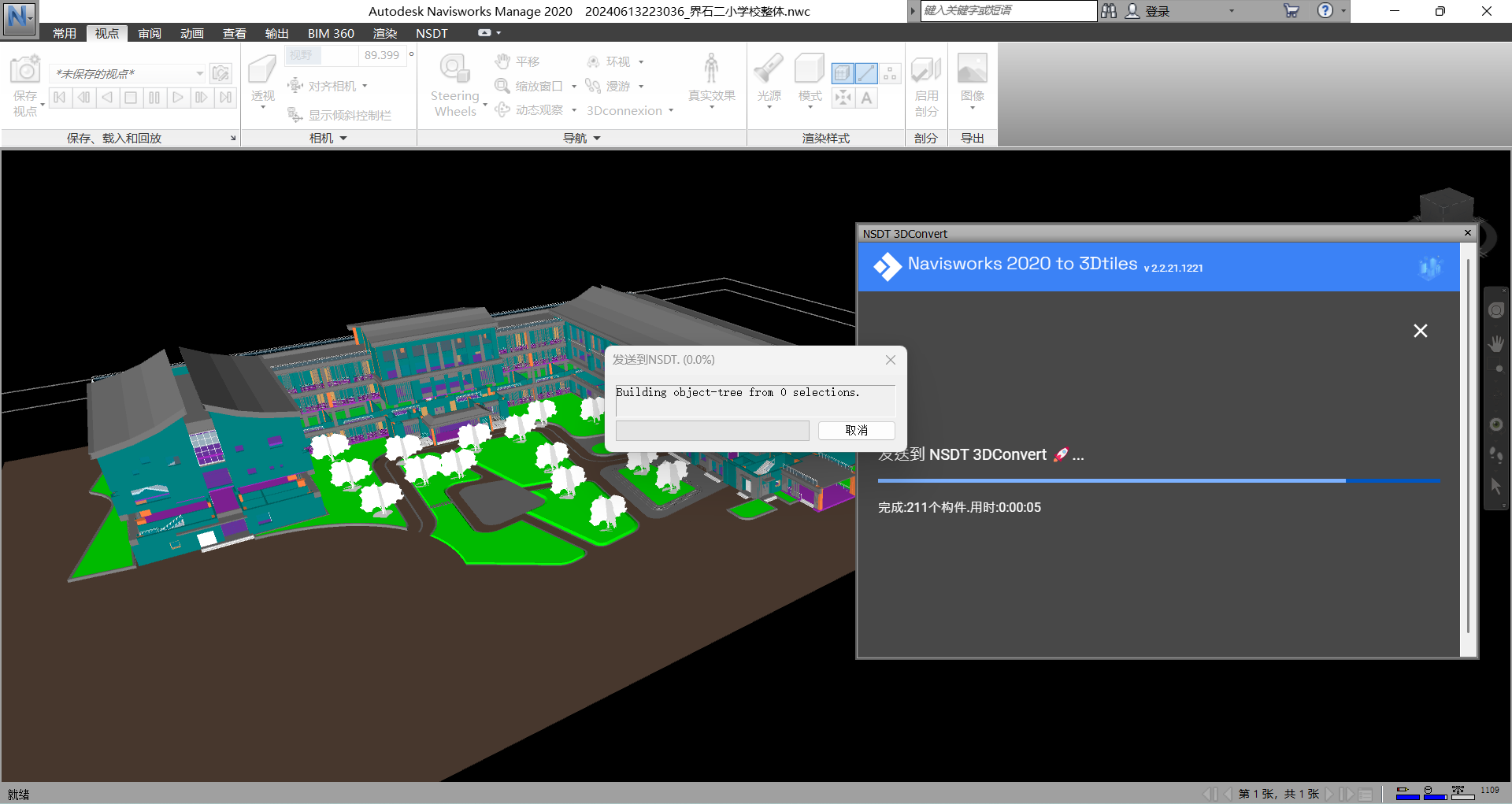
Task: Click the pencil performance indicator in status bar
Action: (1407, 793)
